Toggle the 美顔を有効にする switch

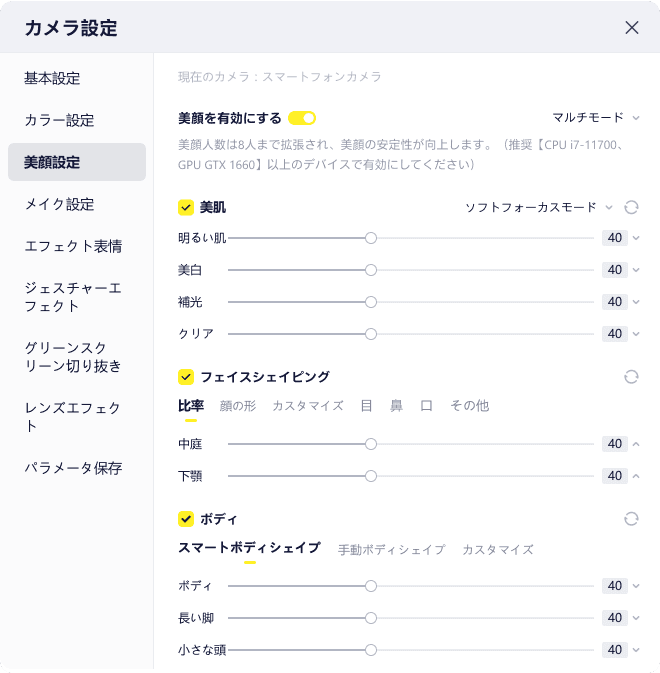click(x=302, y=118)
